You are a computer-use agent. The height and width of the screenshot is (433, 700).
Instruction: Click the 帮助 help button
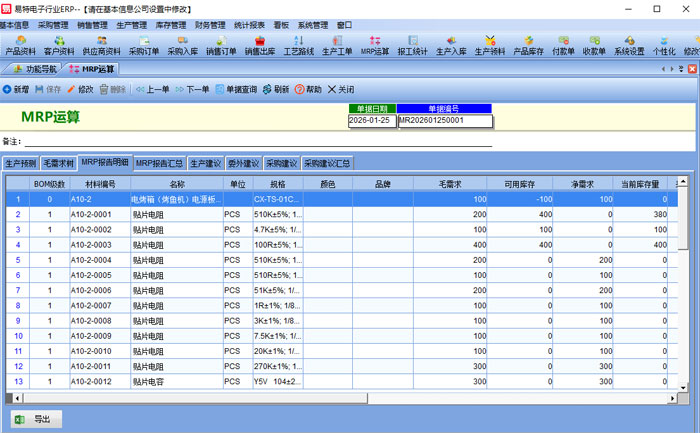point(308,89)
